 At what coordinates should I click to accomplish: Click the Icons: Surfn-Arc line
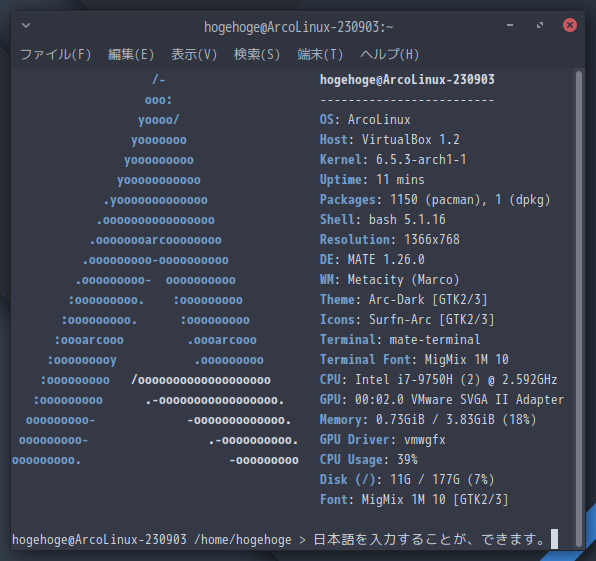pos(407,320)
